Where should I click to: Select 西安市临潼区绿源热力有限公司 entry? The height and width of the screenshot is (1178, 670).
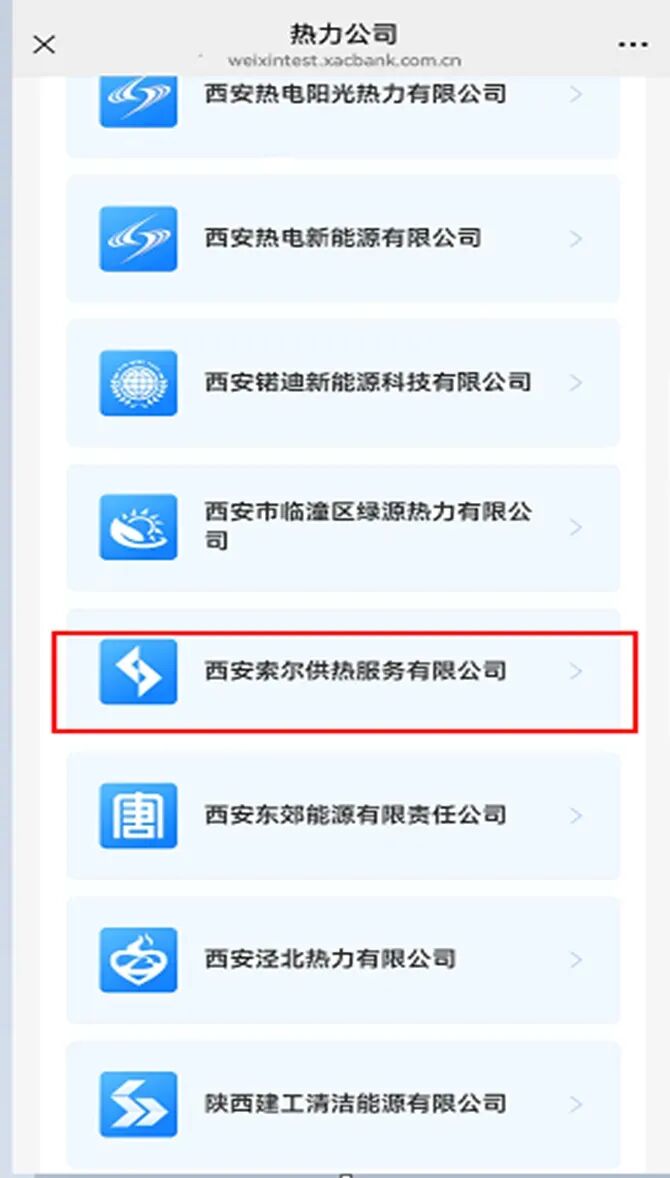[x=343, y=527]
